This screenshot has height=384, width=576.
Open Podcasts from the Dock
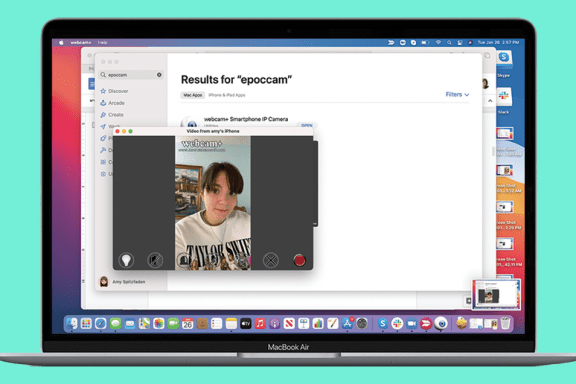click(x=274, y=323)
